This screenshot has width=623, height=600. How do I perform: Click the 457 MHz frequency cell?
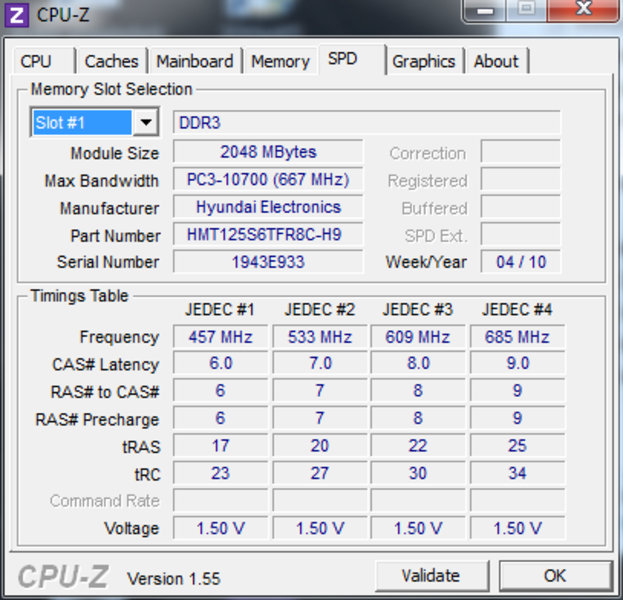click(x=221, y=337)
